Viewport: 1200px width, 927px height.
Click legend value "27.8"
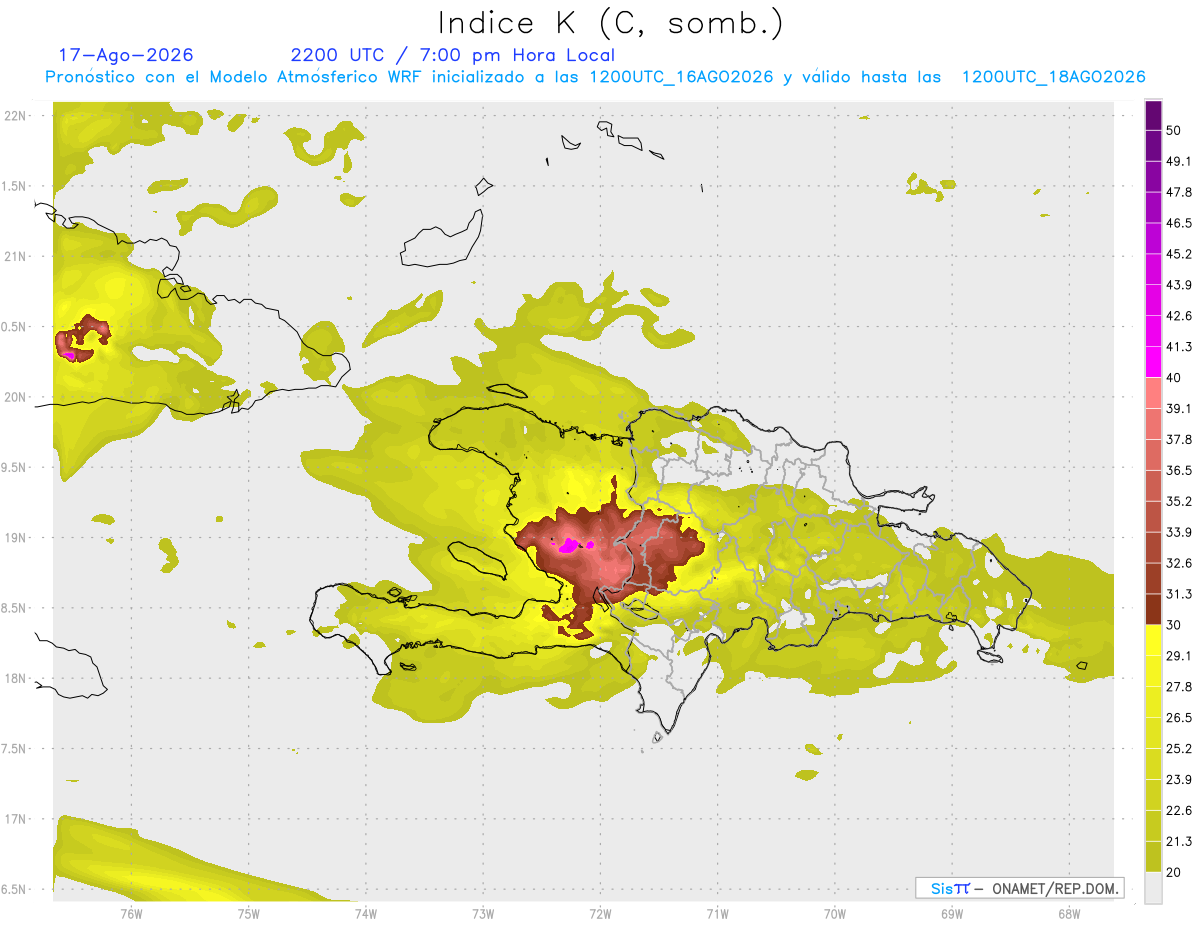coord(1179,687)
